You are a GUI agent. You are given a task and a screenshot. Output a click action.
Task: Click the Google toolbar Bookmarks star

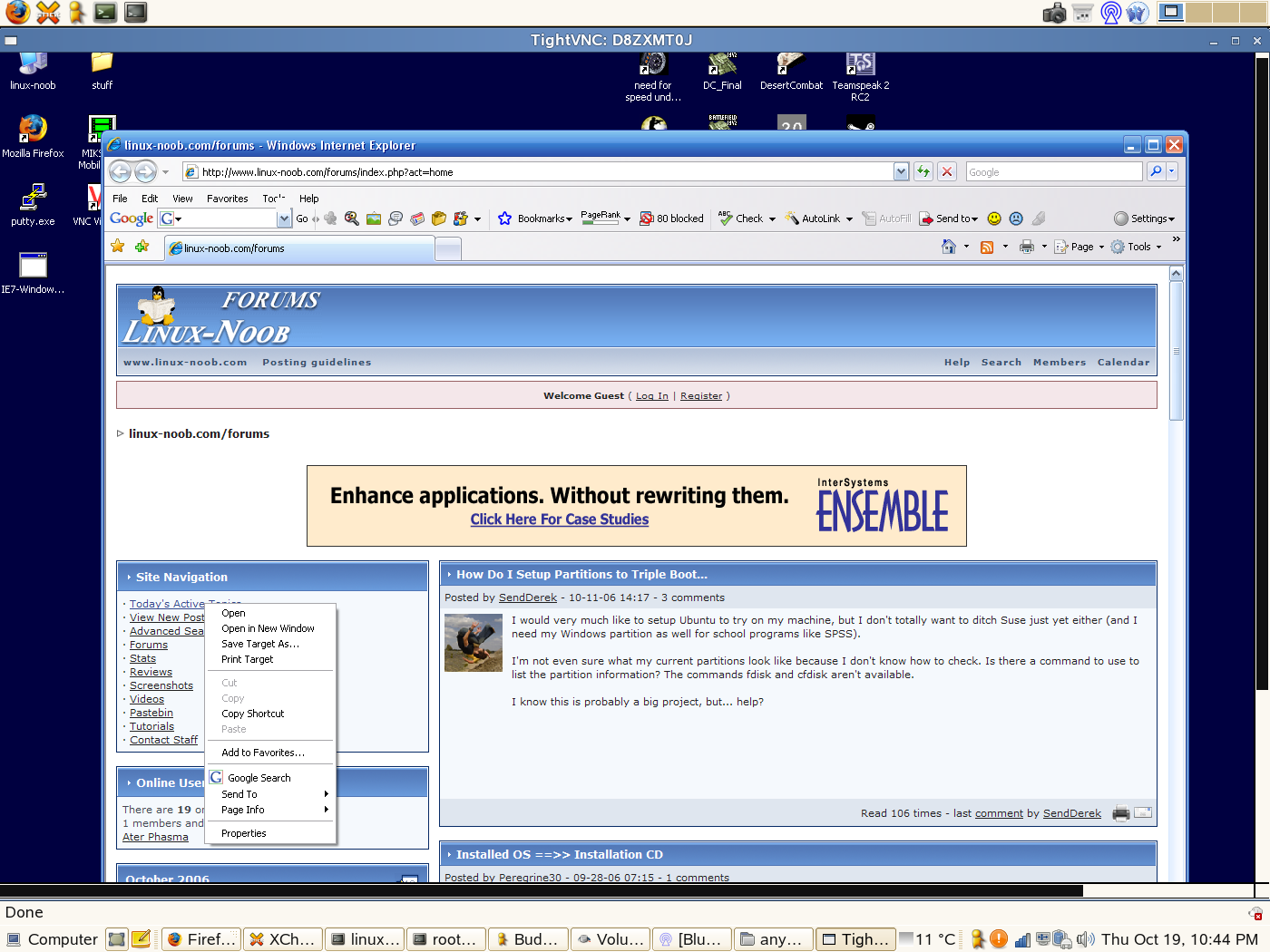point(505,219)
